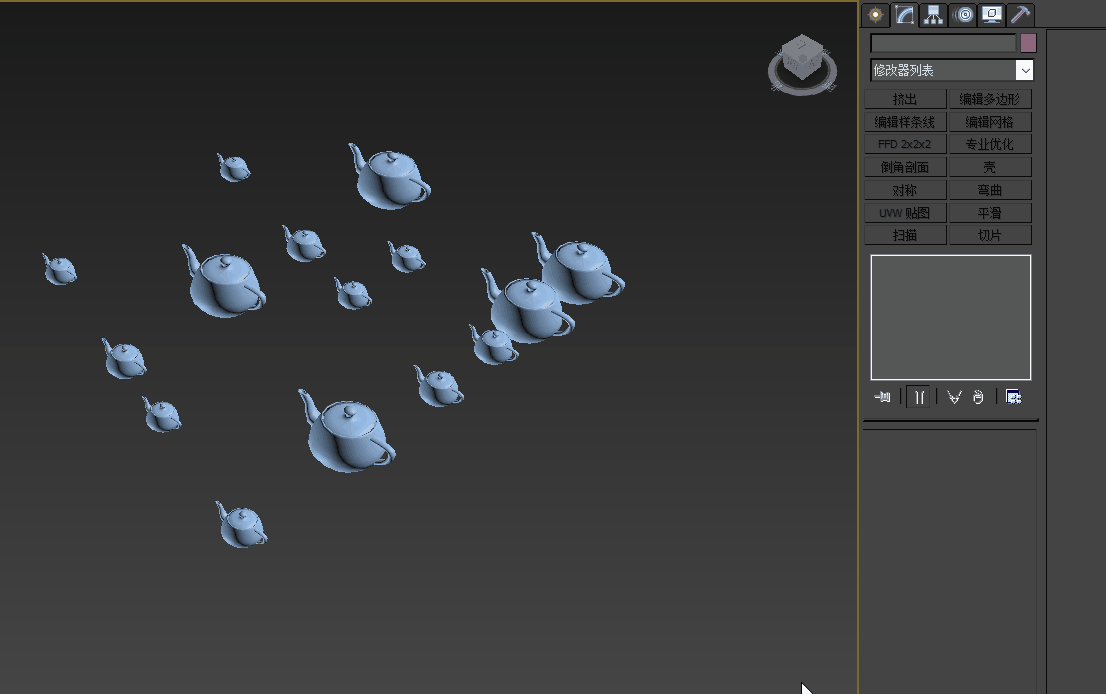Toggle the Pin Stack icon
This screenshot has height=694, width=1106.
[x=882, y=397]
